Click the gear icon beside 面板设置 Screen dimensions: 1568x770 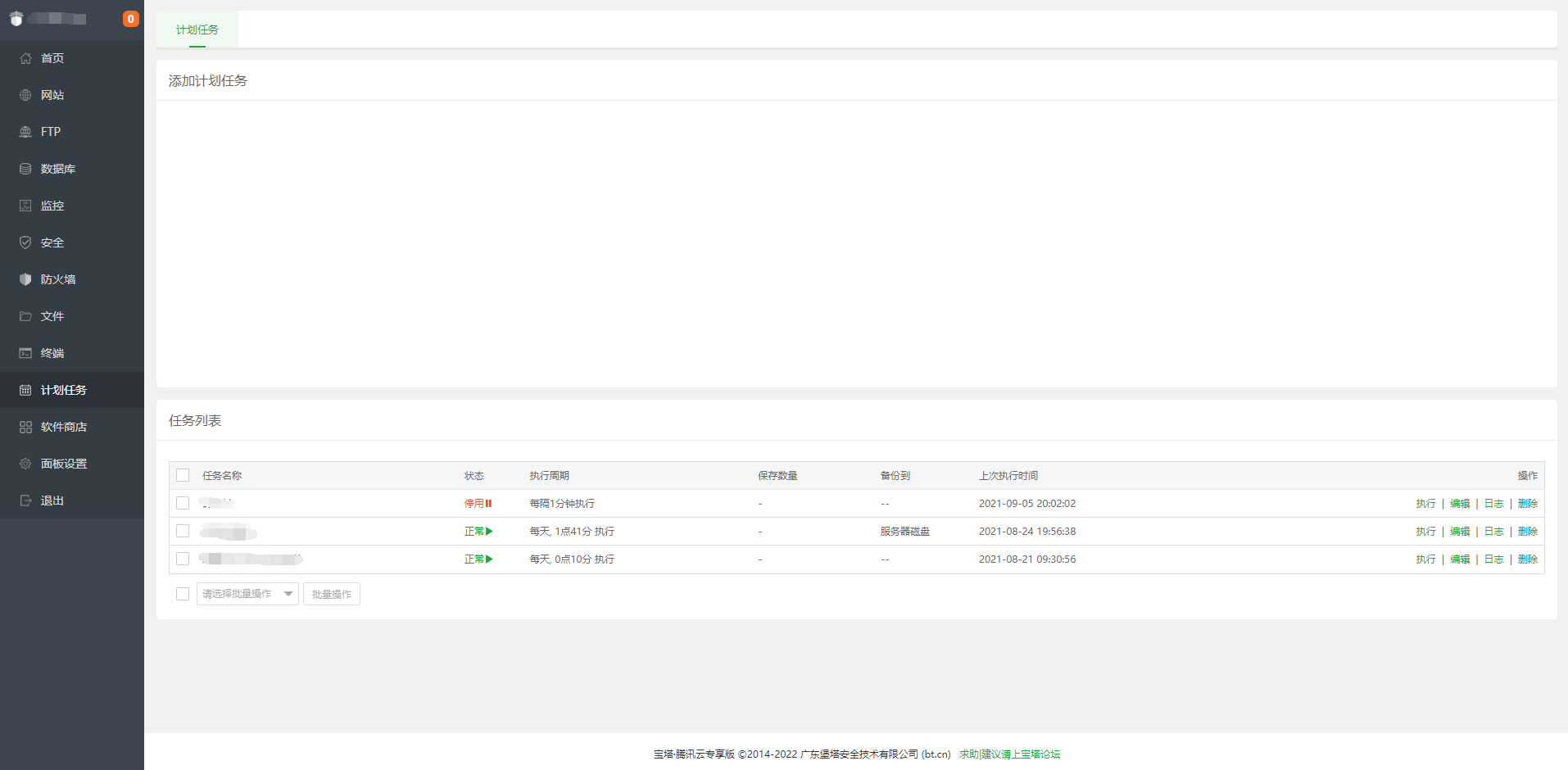(25, 464)
